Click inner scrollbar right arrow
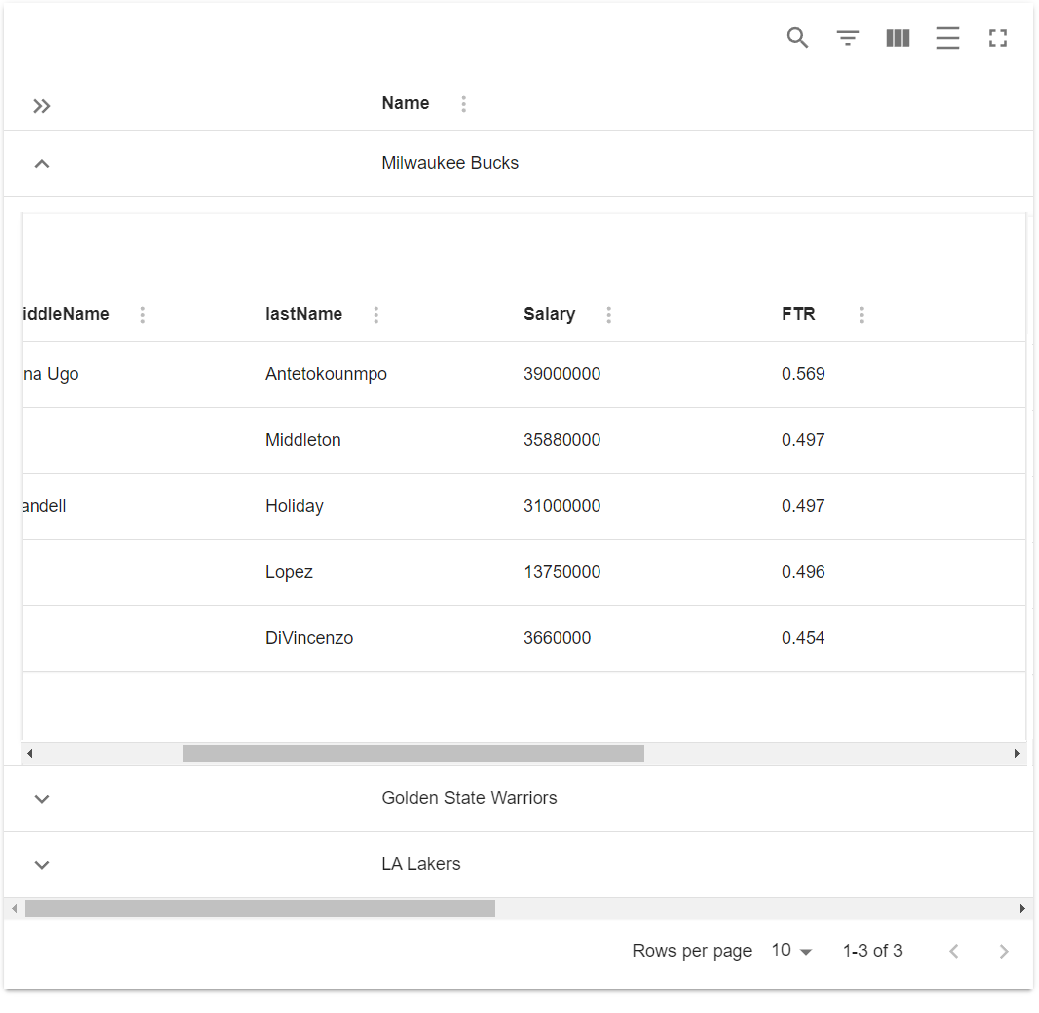The height and width of the screenshot is (1013, 1039). (x=1017, y=753)
